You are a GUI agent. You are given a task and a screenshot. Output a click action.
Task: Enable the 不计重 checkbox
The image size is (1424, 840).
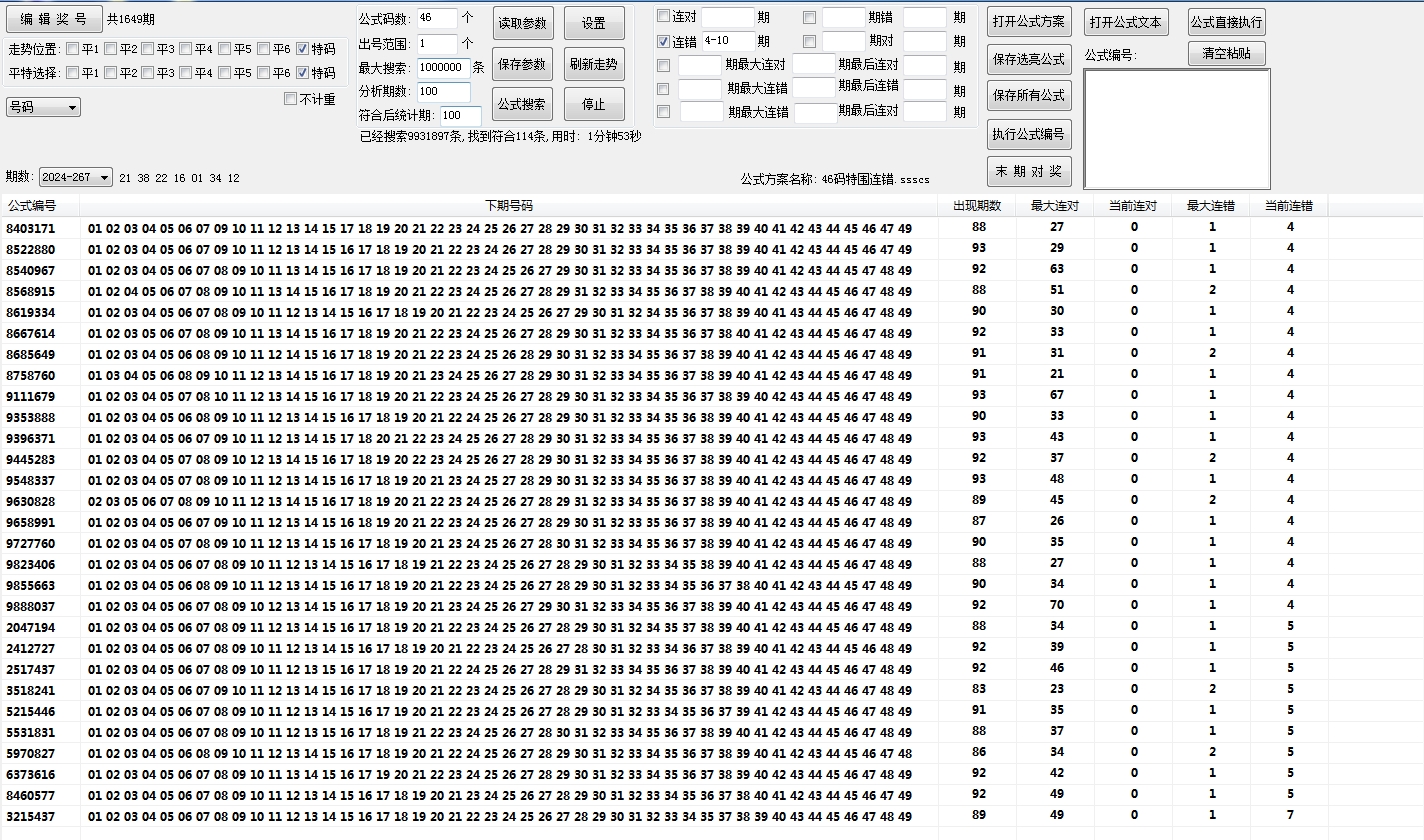291,99
